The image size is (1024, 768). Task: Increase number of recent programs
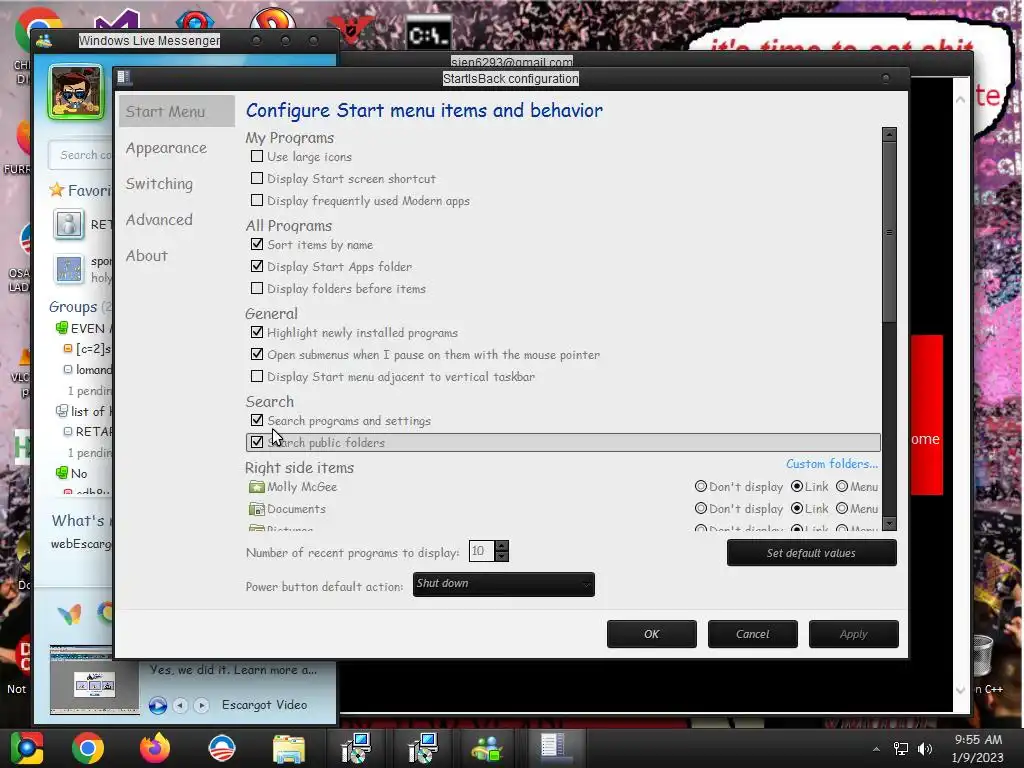501,546
